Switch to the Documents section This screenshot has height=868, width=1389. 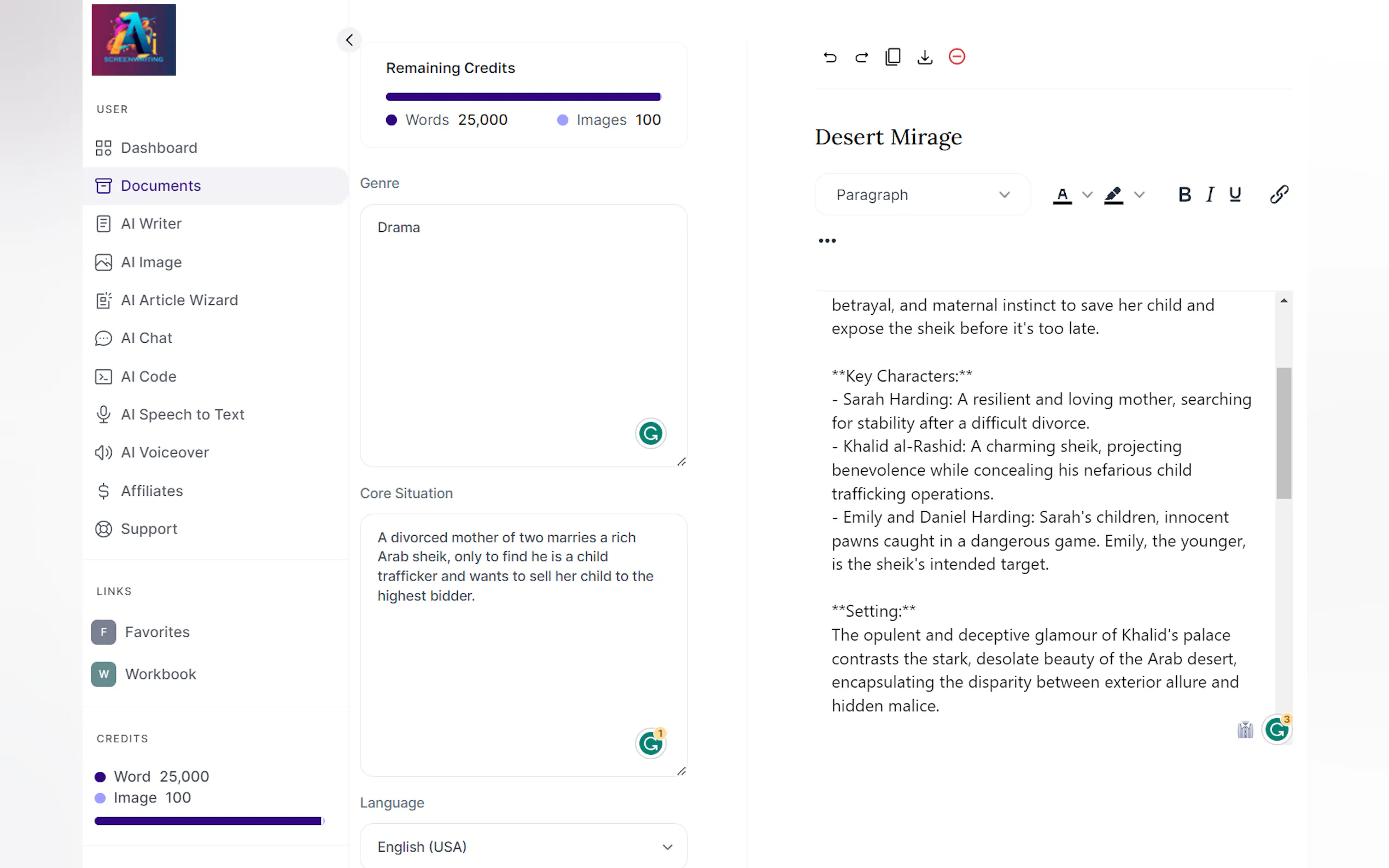click(160, 185)
